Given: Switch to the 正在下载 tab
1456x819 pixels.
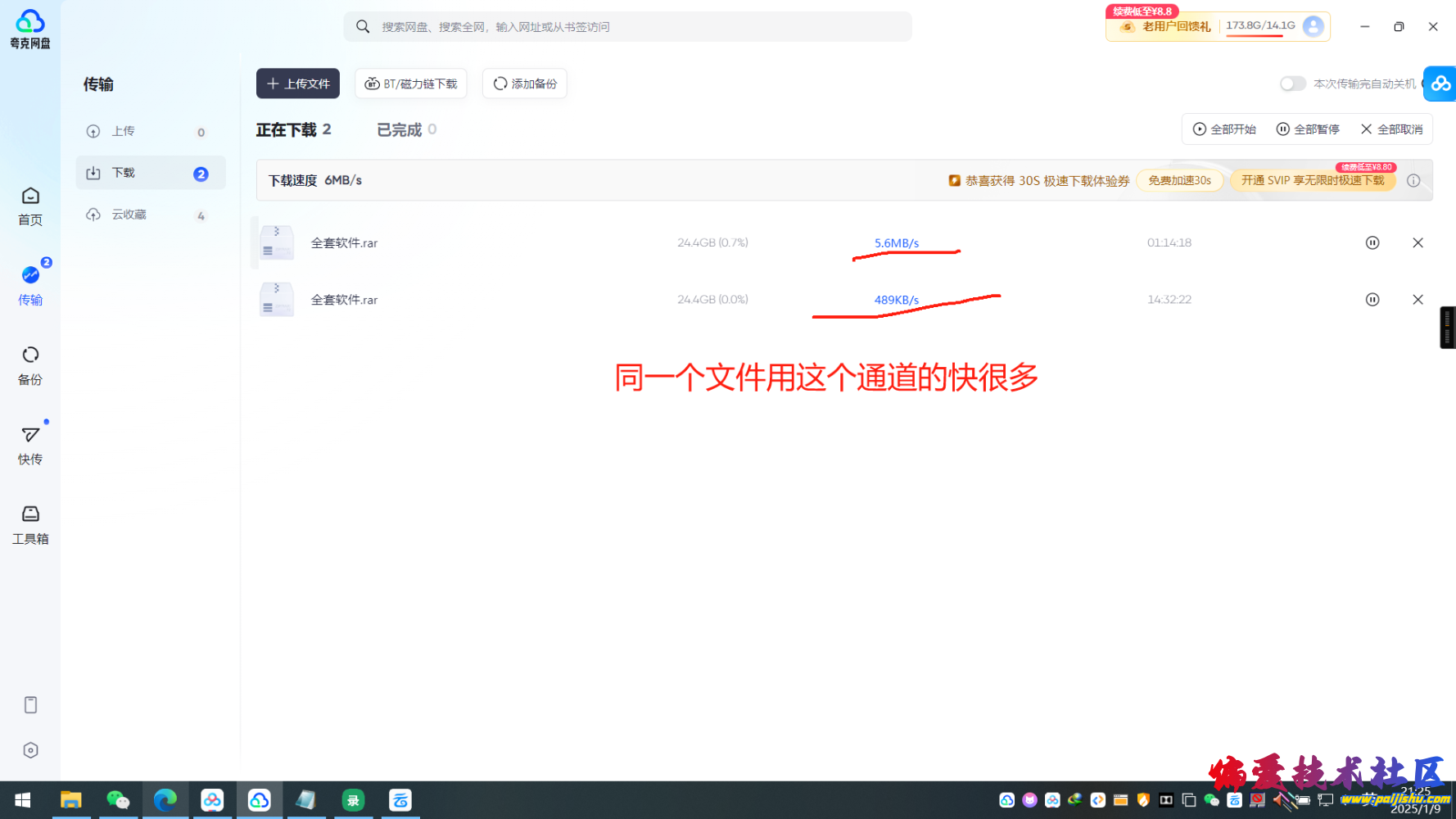Looking at the screenshot, I should coord(287,129).
